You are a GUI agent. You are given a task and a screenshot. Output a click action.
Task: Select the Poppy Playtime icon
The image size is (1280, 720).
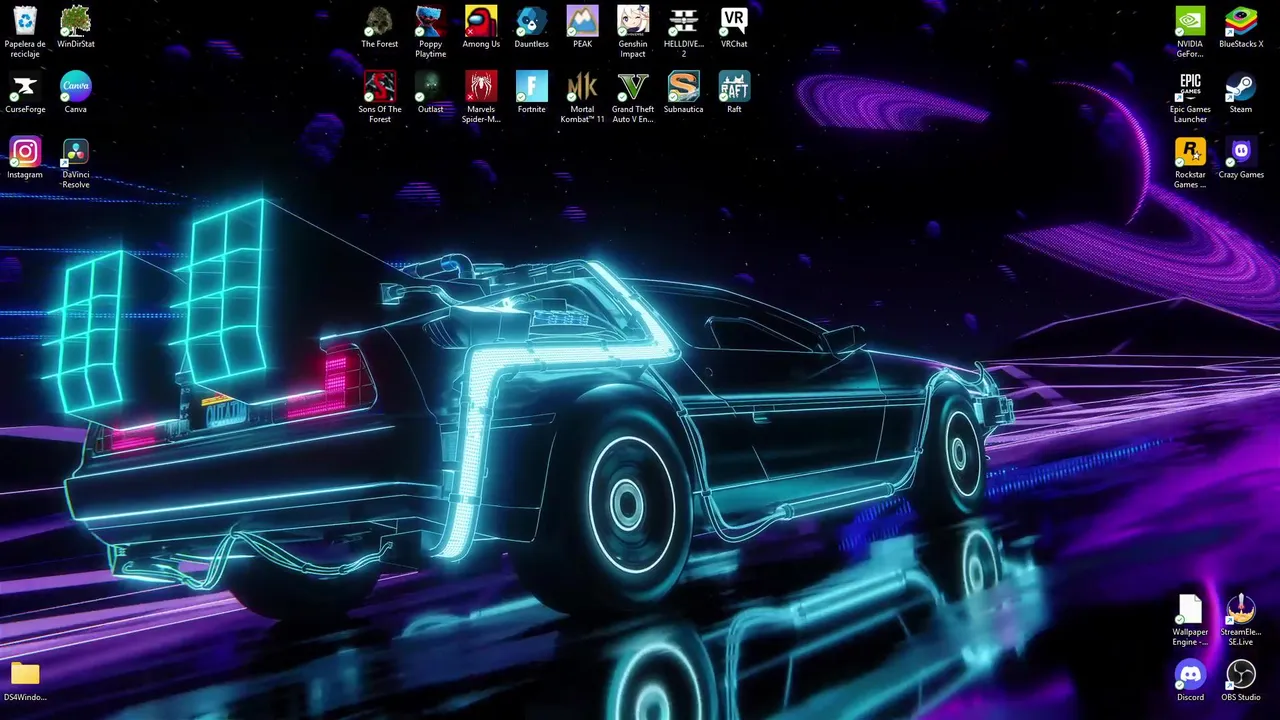tap(431, 21)
